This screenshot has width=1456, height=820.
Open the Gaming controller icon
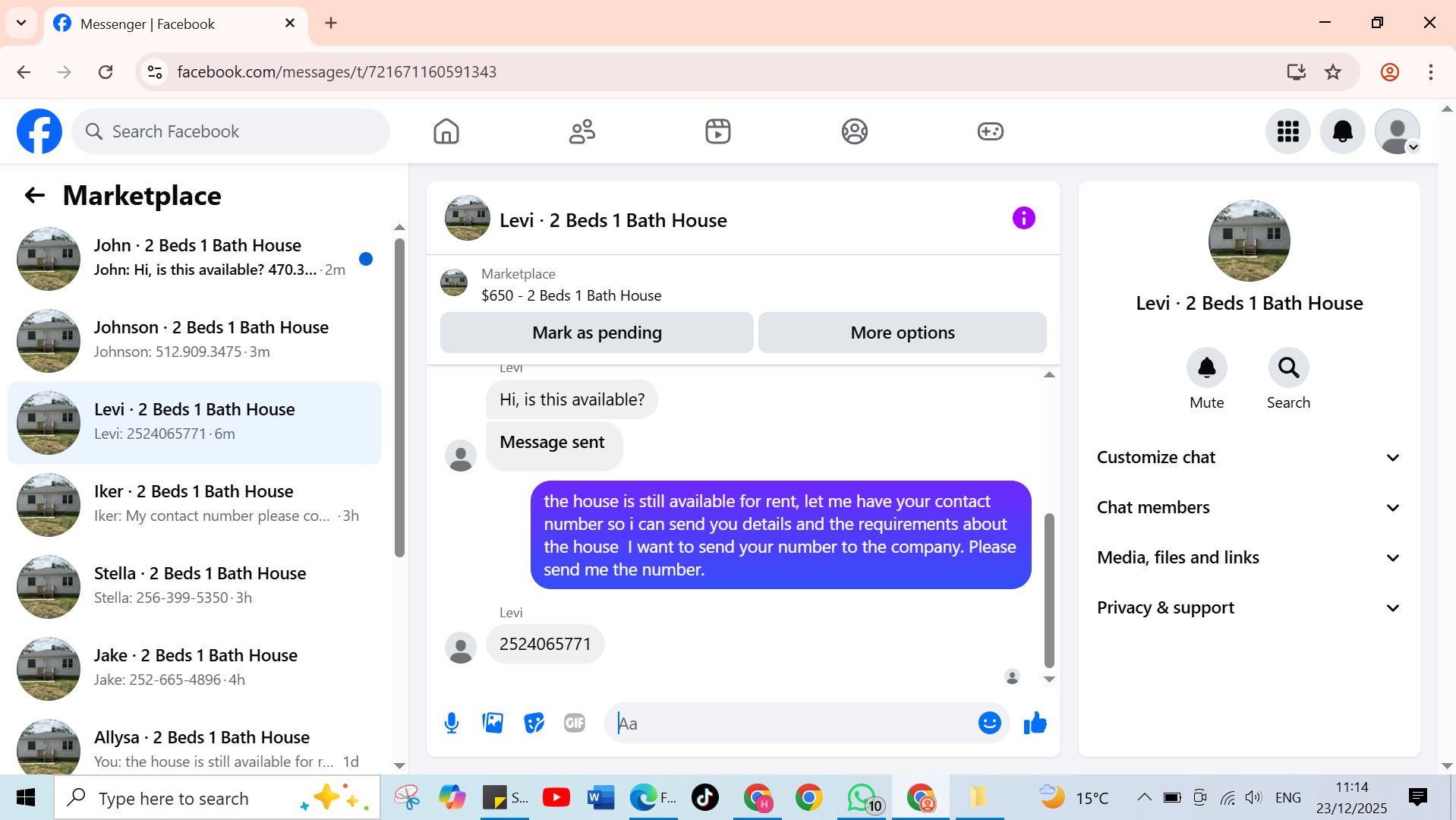point(991,131)
